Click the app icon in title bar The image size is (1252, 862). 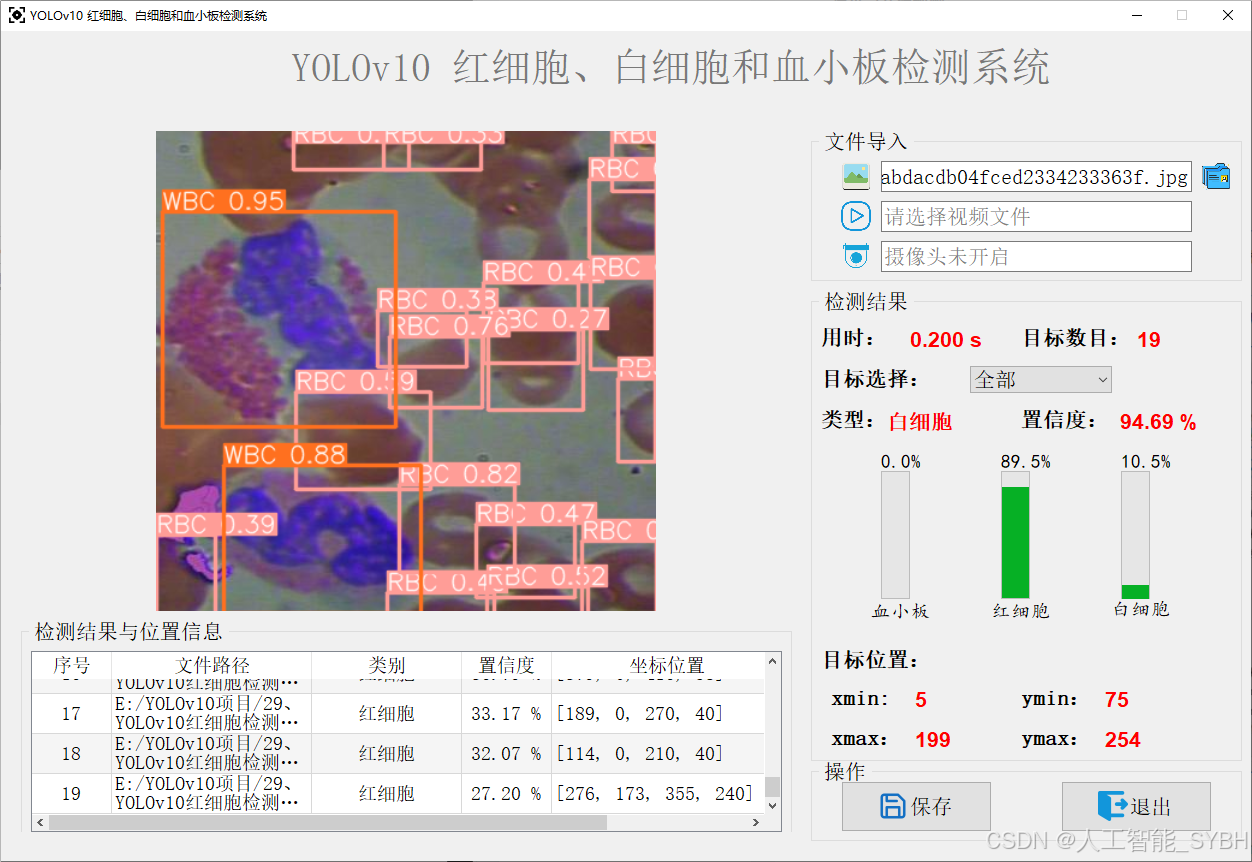16,15
